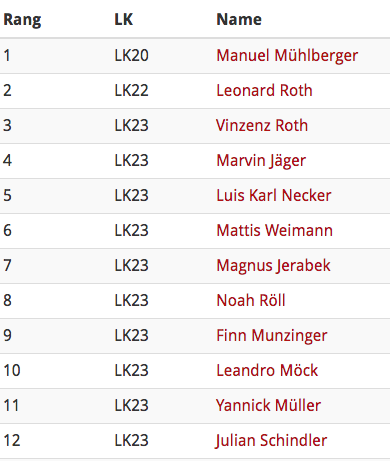Click the Name column header
This screenshot has height=461, width=390.
[x=239, y=19]
